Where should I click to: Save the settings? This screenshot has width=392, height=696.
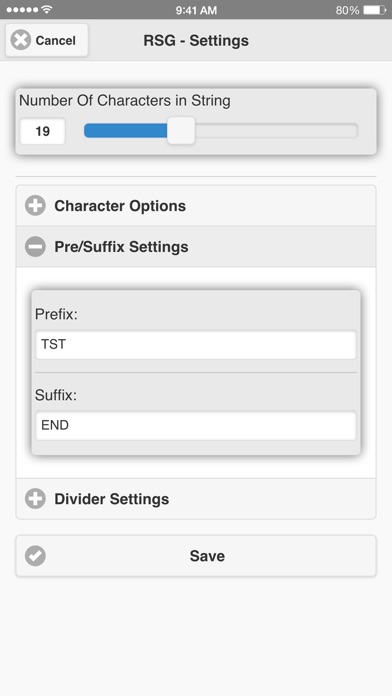tap(196, 556)
